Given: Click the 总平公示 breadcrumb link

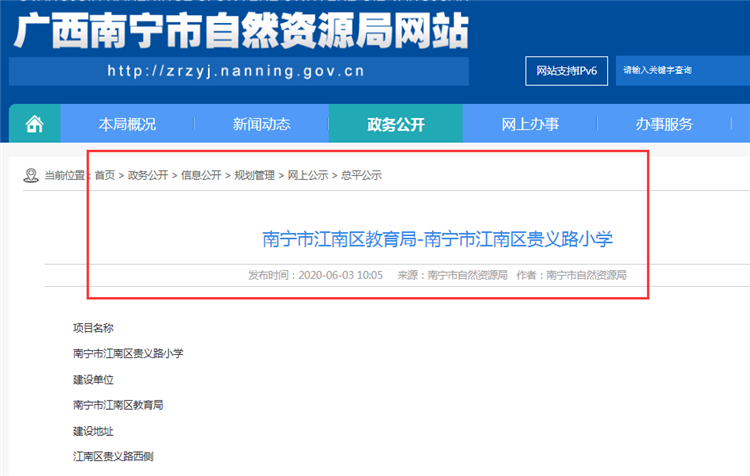Looking at the screenshot, I should point(361,175).
